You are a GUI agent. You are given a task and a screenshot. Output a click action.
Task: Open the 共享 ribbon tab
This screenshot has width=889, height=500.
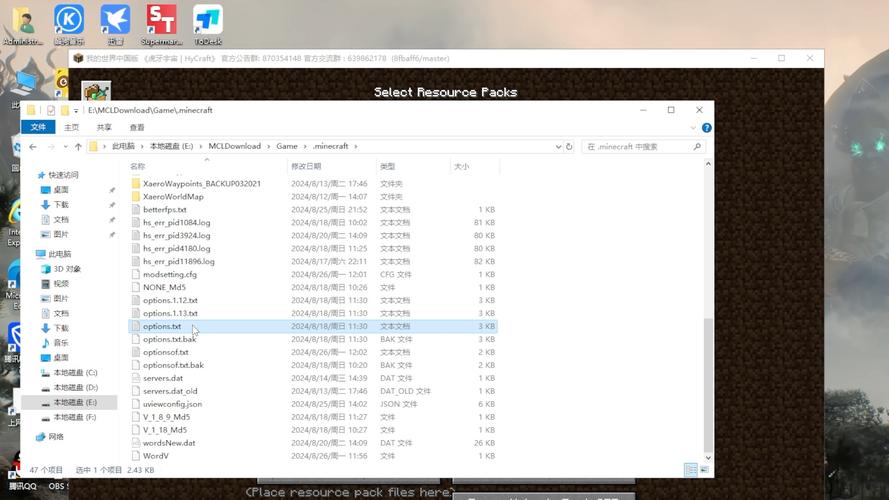[104, 127]
